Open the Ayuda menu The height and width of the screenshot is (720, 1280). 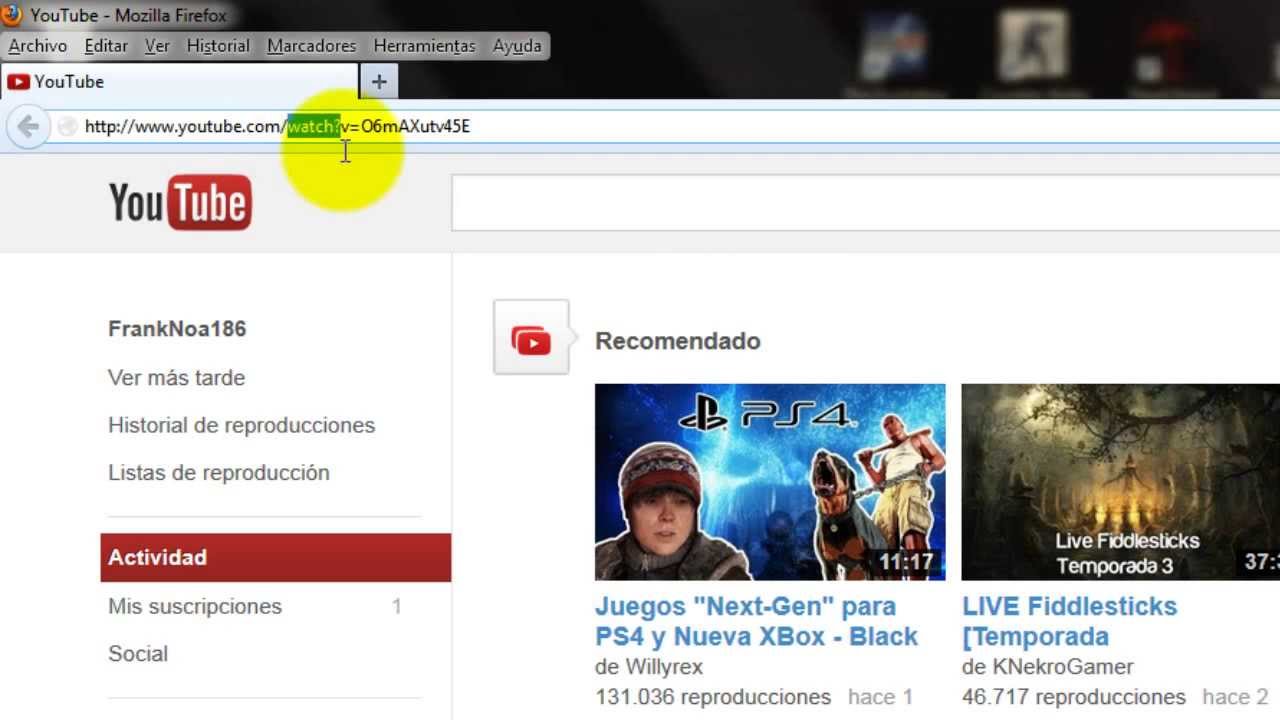click(x=517, y=46)
